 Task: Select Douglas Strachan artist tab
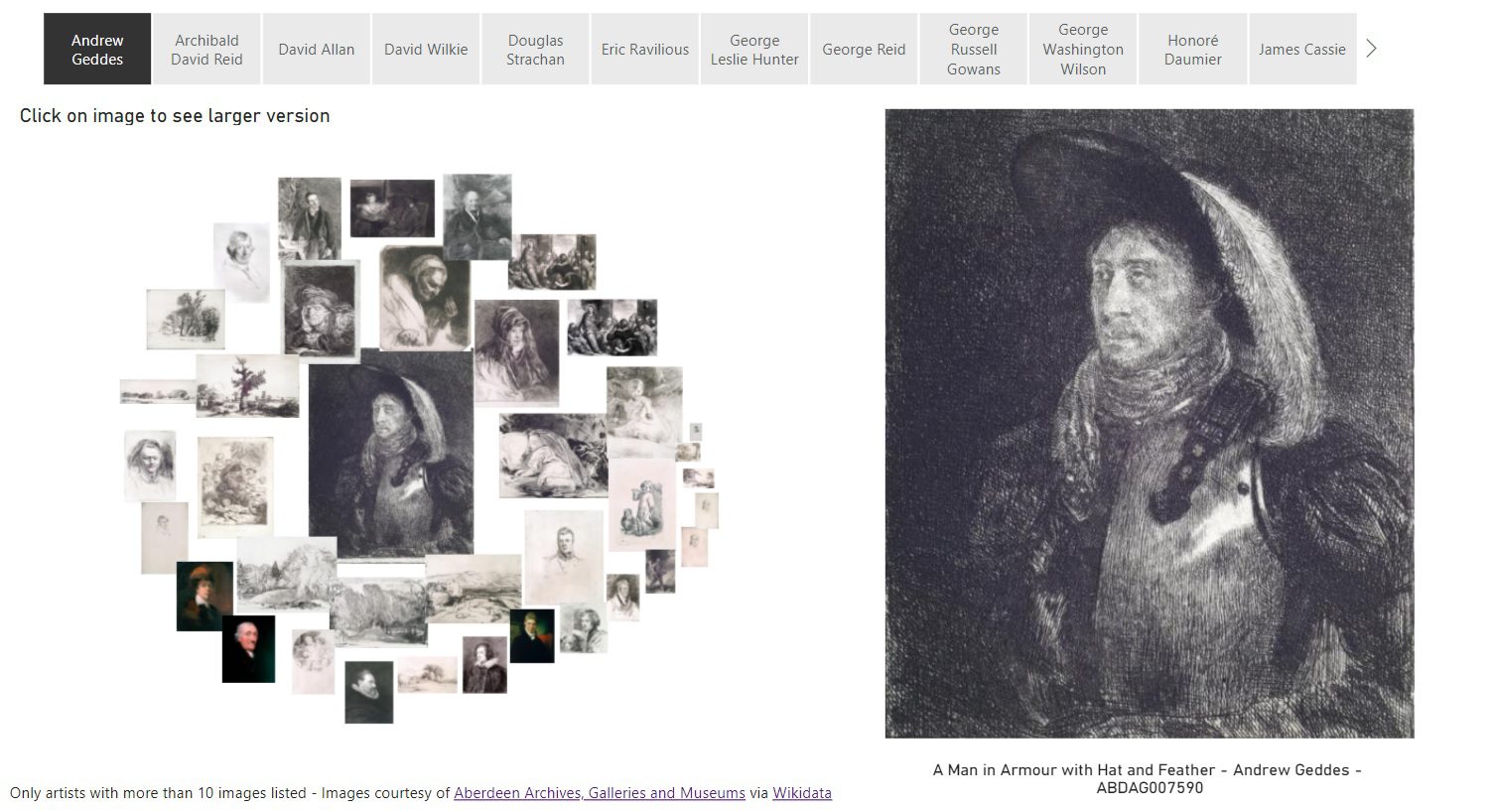pyautogui.click(x=535, y=49)
